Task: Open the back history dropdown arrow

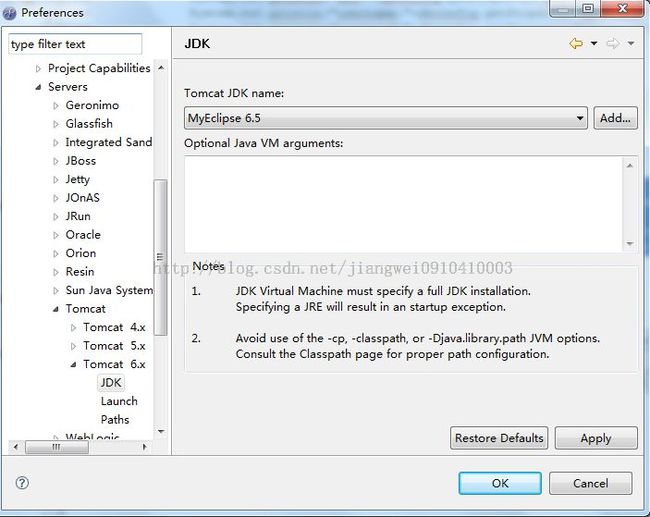Action: pos(594,43)
